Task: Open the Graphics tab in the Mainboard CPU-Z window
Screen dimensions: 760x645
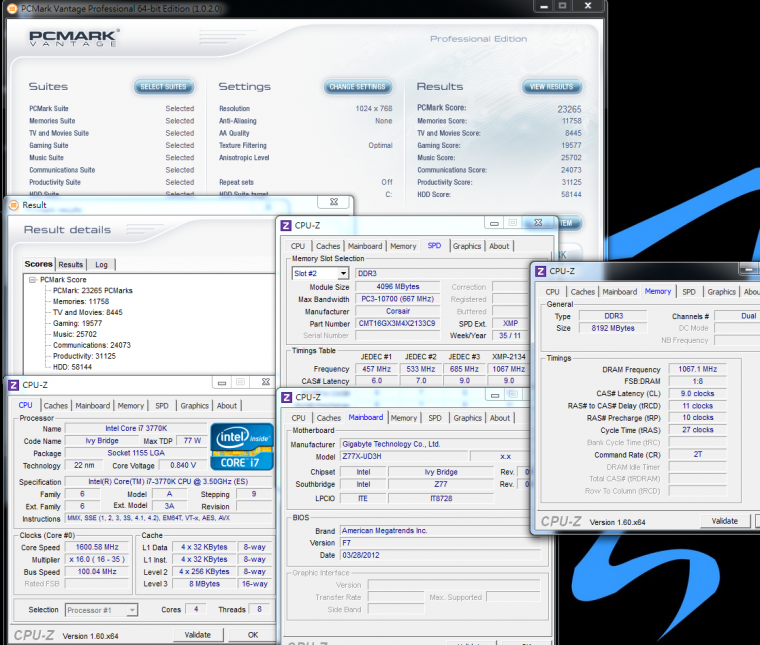Action: coord(466,418)
